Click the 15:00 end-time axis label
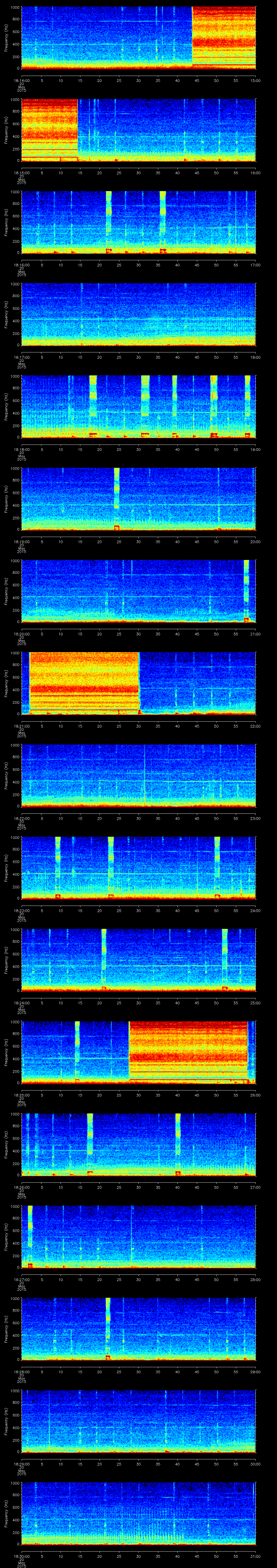The height and width of the screenshot is (1568, 277). [x=255, y=80]
